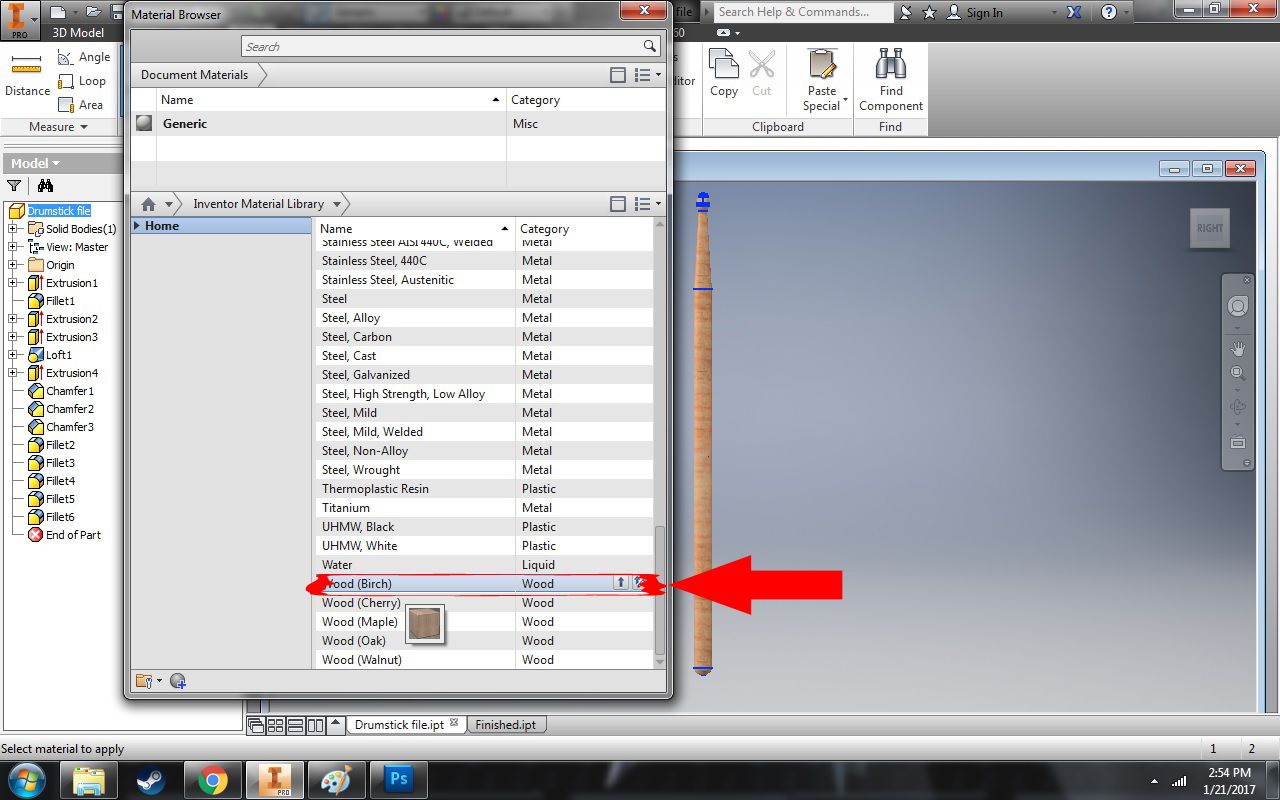Switch to the Finished.ipt tab

pyautogui.click(x=506, y=724)
